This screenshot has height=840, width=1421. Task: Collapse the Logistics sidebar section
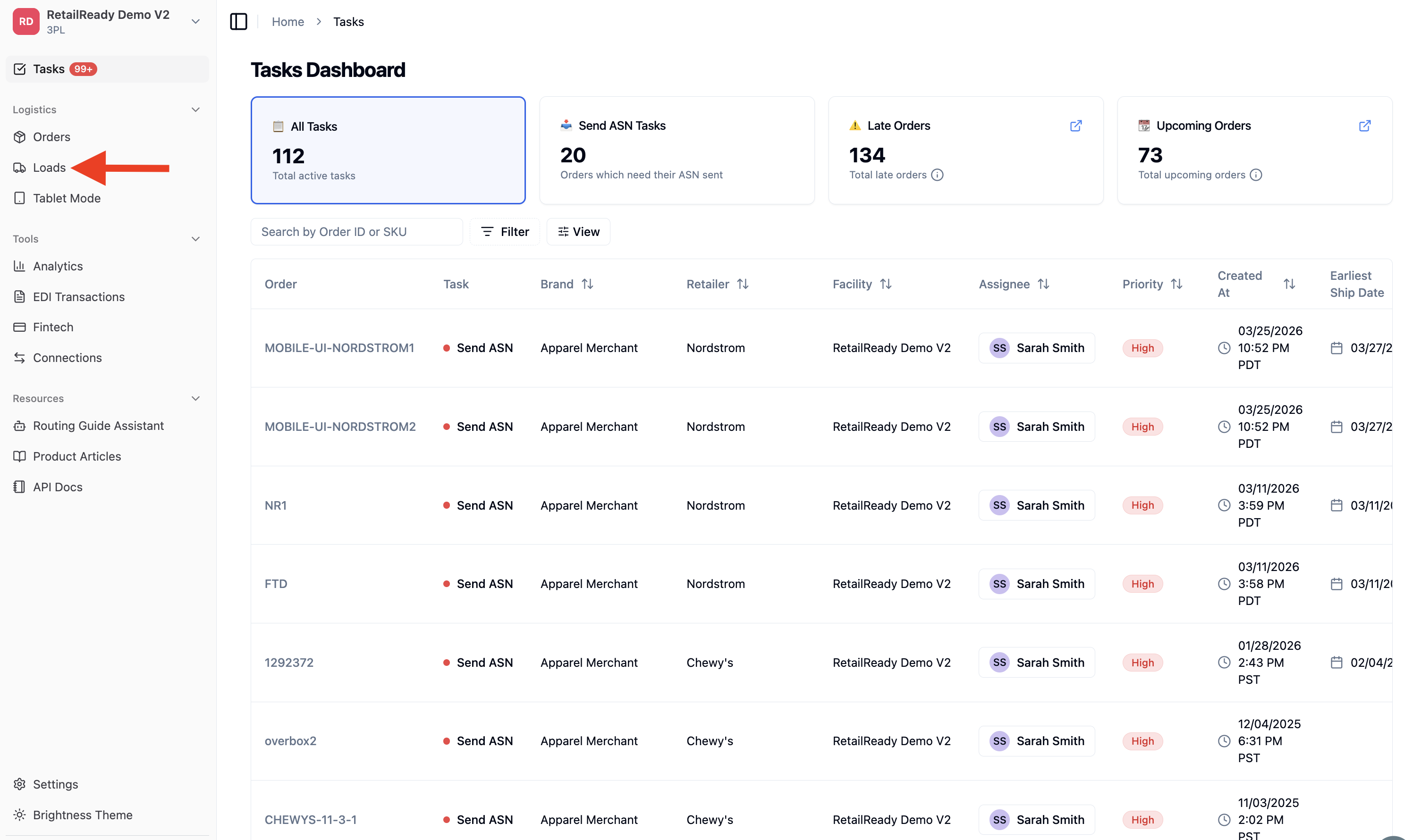click(x=195, y=110)
